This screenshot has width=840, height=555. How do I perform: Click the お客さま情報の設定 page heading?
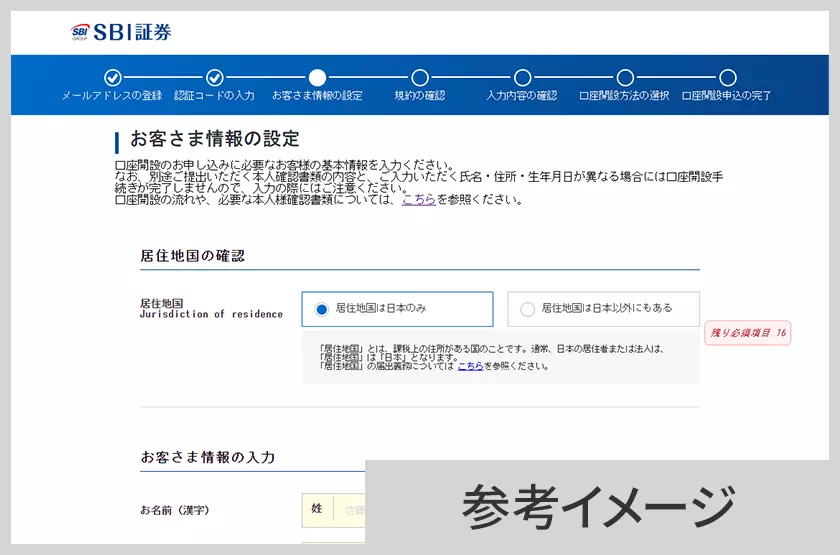(x=215, y=139)
